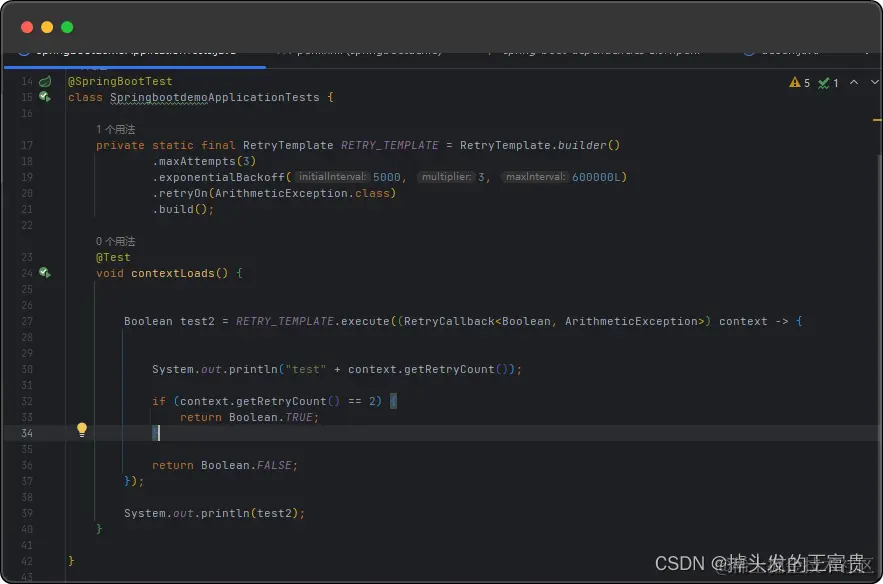
Task: Click line number 27 in the gutter
Action: pyautogui.click(x=27, y=321)
